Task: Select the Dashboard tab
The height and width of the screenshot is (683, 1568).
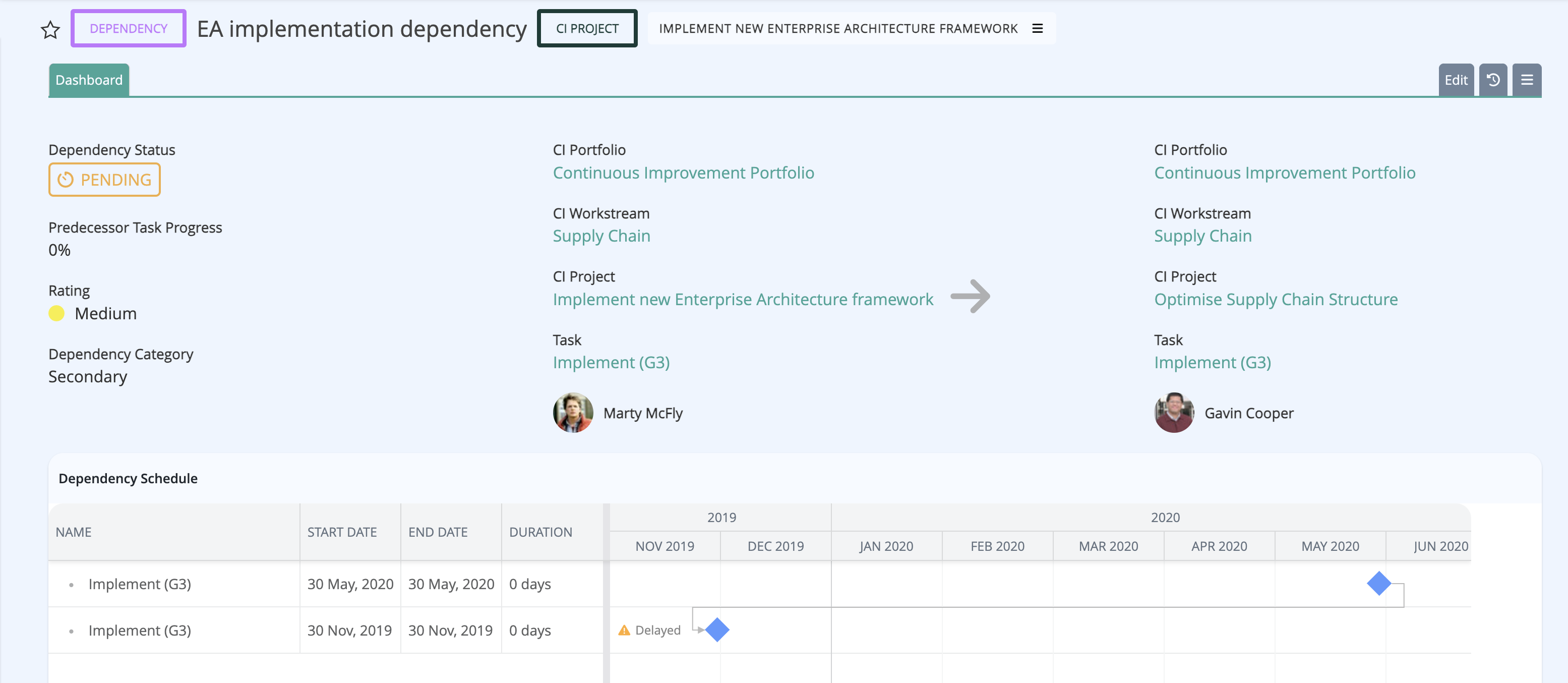Action: 89,80
